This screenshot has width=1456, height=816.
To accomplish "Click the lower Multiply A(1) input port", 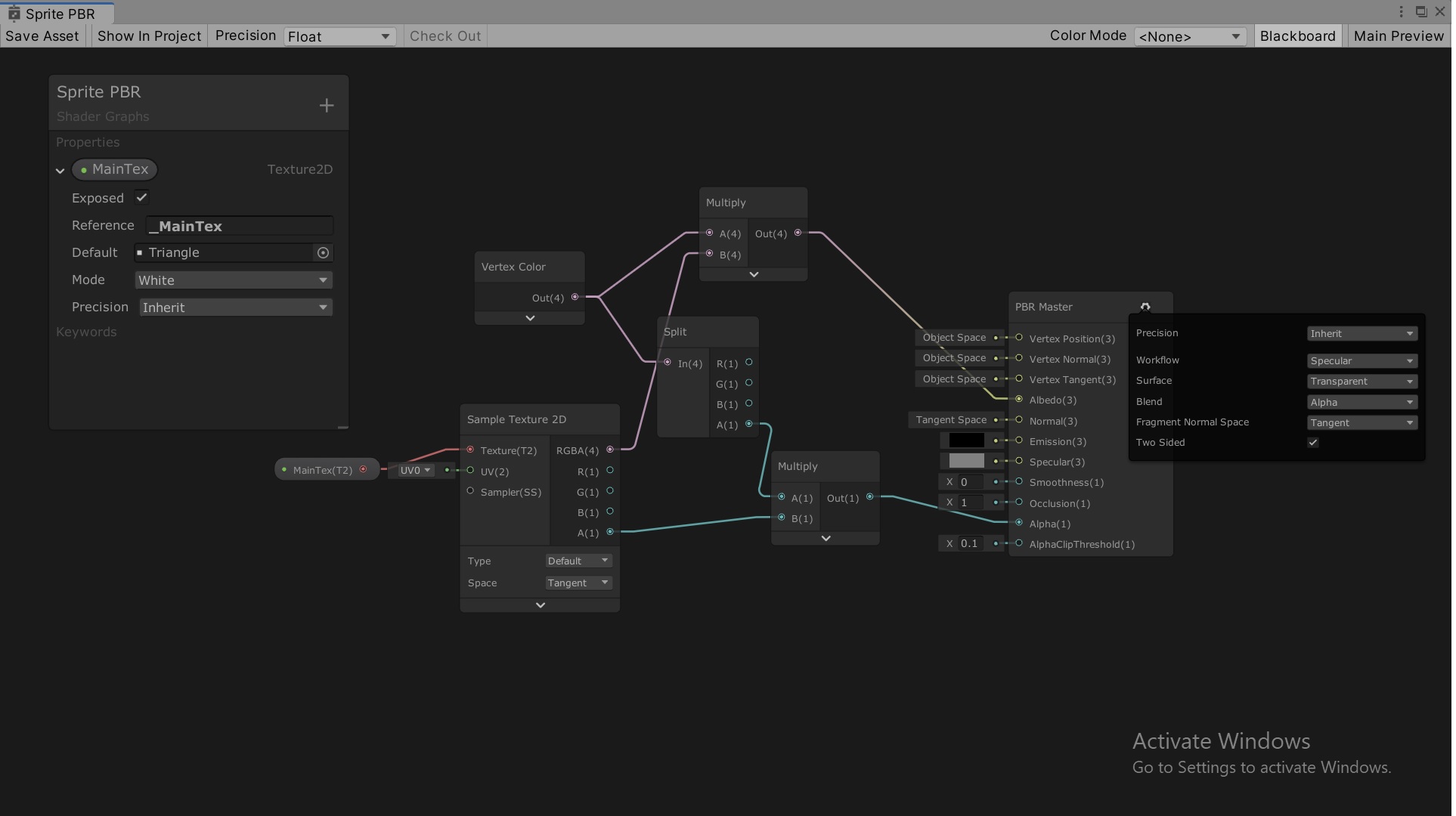I will [782, 497].
